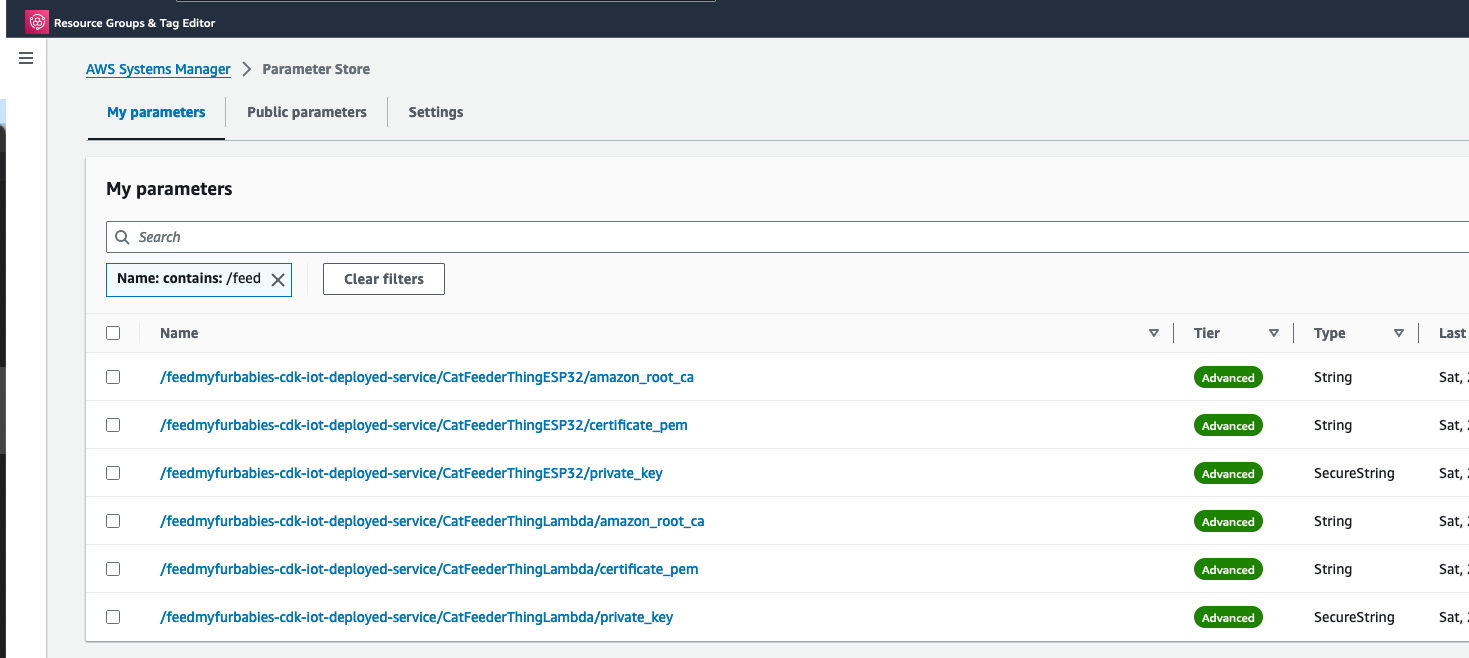This screenshot has width=1469, height=658.
Task: Click the Name column header label
Action: pyautogui.click(x=179, y=333)
